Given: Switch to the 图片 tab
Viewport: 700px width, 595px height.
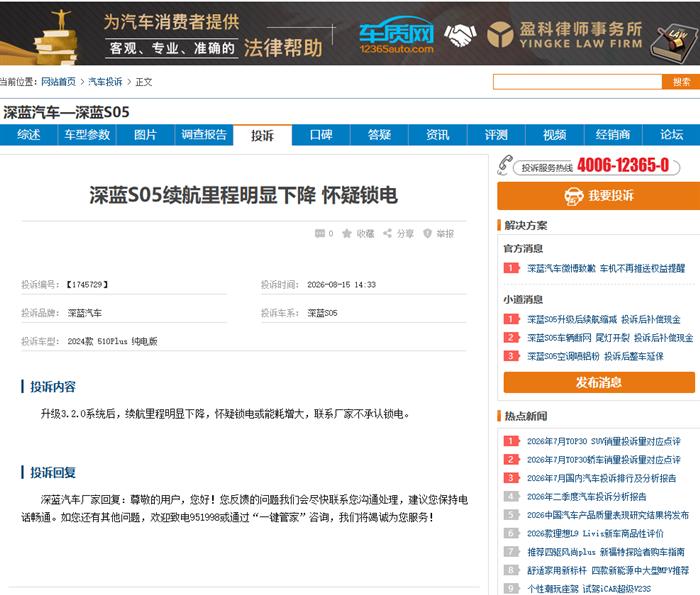Looking at the screenshot, I should click(146, 135).
